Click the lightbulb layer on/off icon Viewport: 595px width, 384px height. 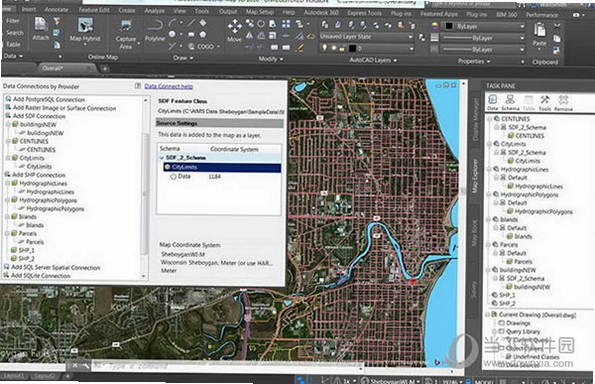tap(324, 48)
